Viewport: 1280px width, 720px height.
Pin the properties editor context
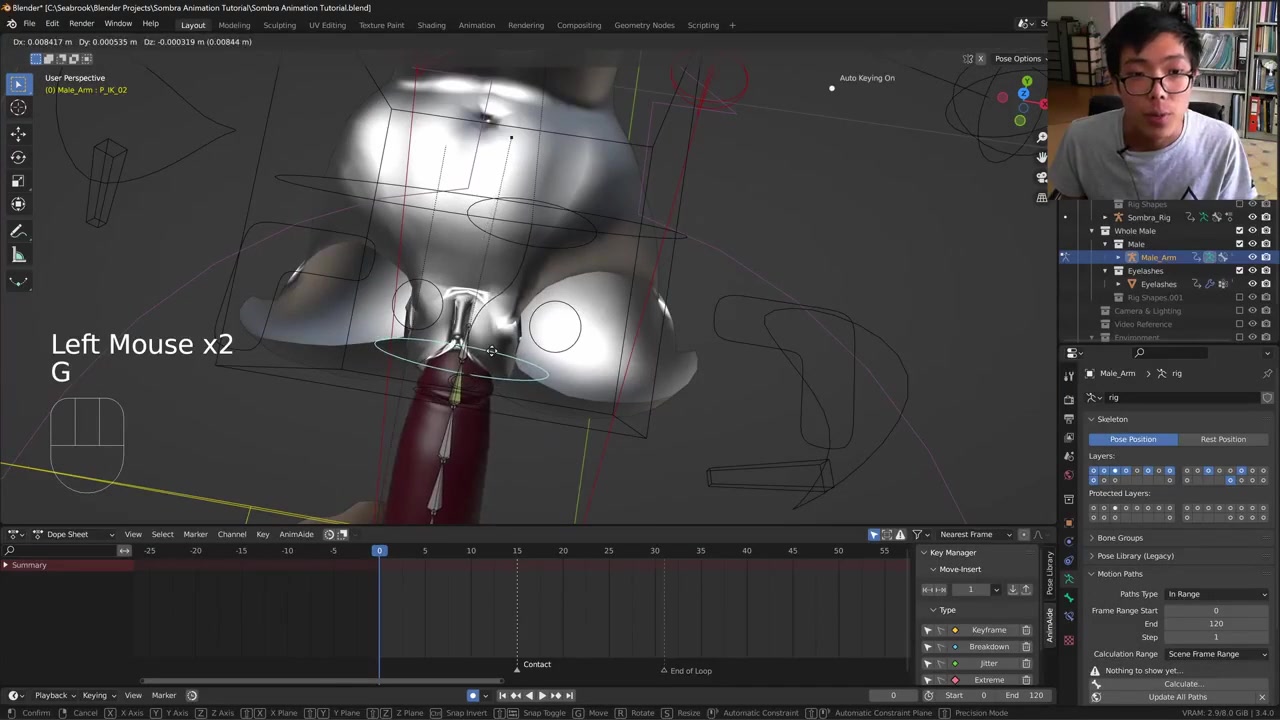[x=1267, y=373]
